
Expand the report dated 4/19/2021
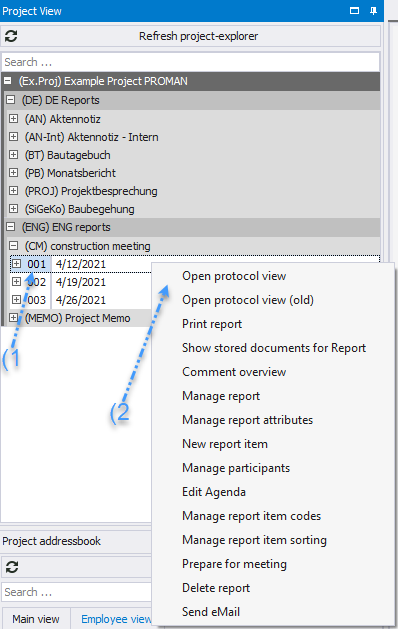coord(16,282)
